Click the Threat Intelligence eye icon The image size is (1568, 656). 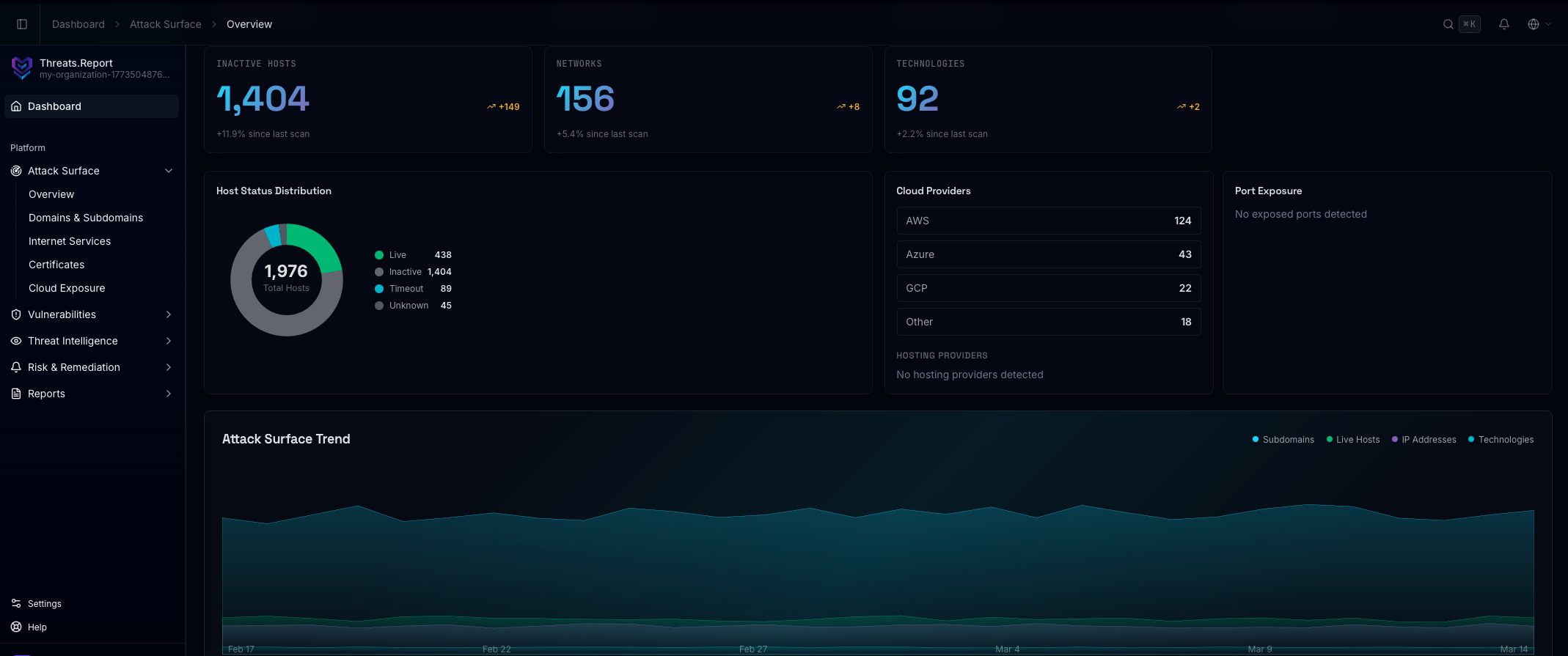(x=16, y=341)
